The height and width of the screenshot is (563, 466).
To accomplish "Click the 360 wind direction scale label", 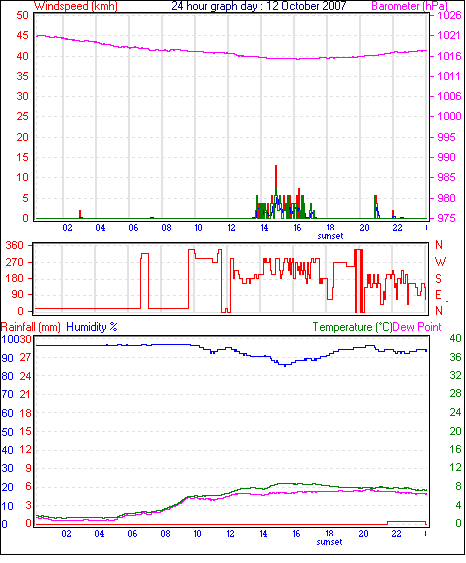I will [x=15, y=246].
